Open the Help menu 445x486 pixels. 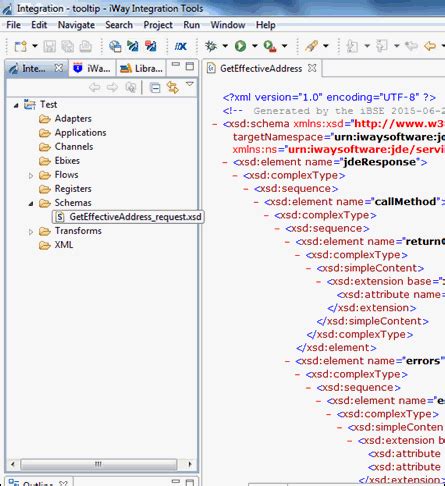tap(266, 25)
